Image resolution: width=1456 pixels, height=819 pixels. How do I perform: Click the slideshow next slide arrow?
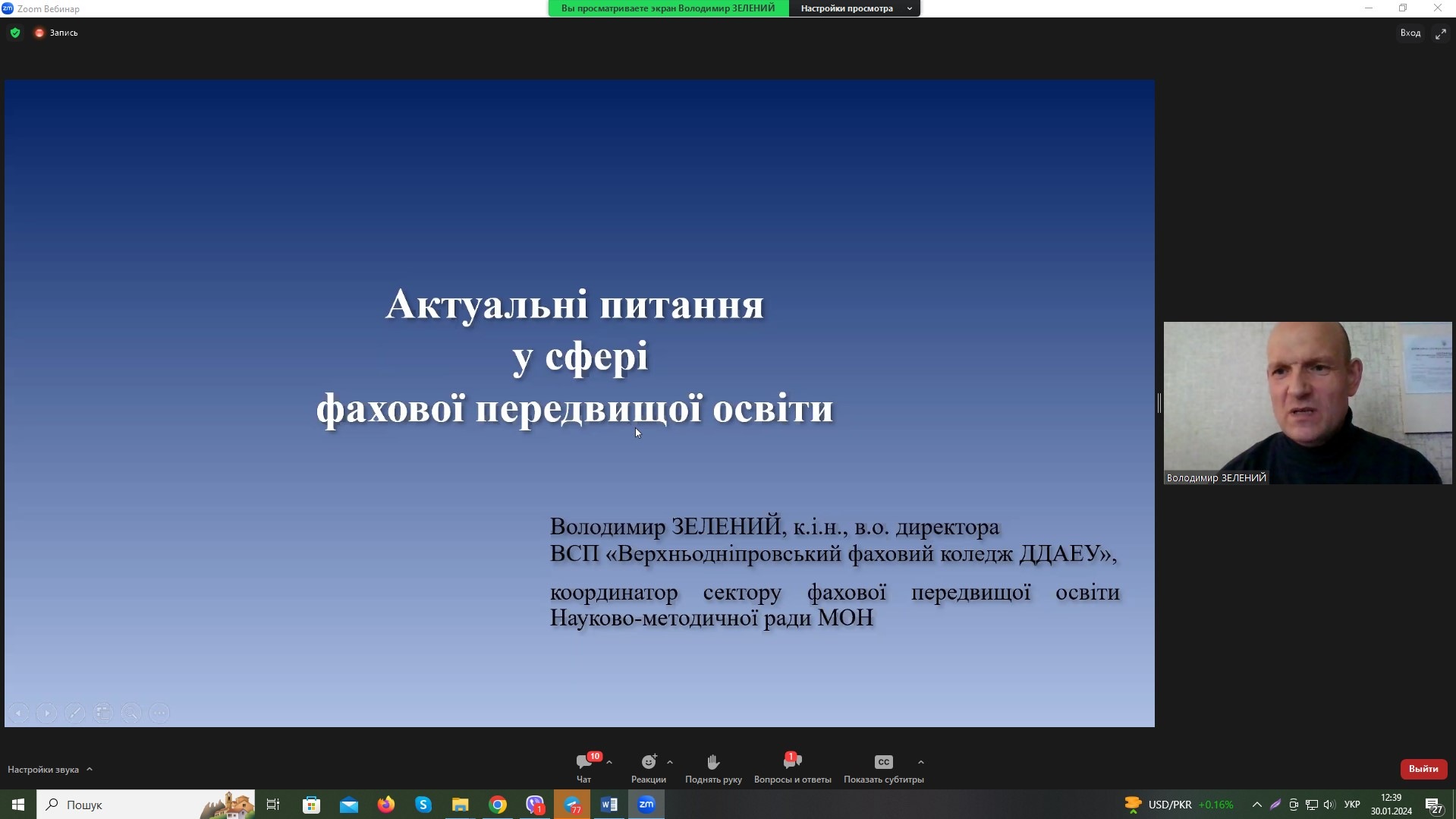click(47, 713)
